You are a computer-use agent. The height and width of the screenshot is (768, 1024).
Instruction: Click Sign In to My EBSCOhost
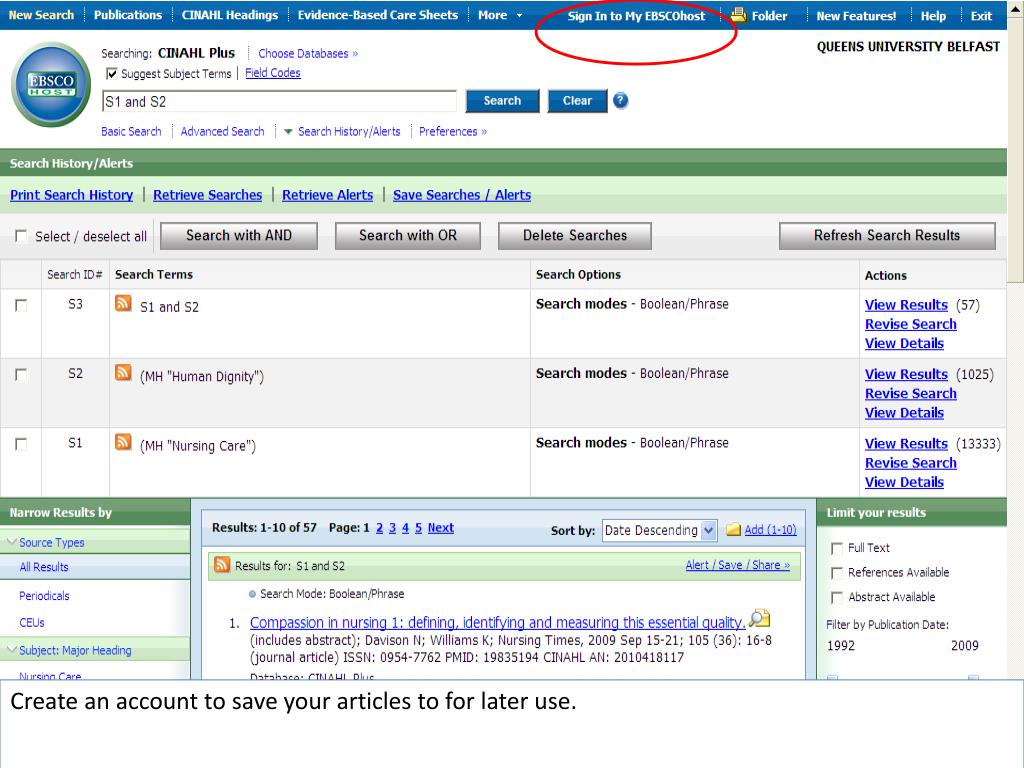pyautogui.click(x=636, y=16)
